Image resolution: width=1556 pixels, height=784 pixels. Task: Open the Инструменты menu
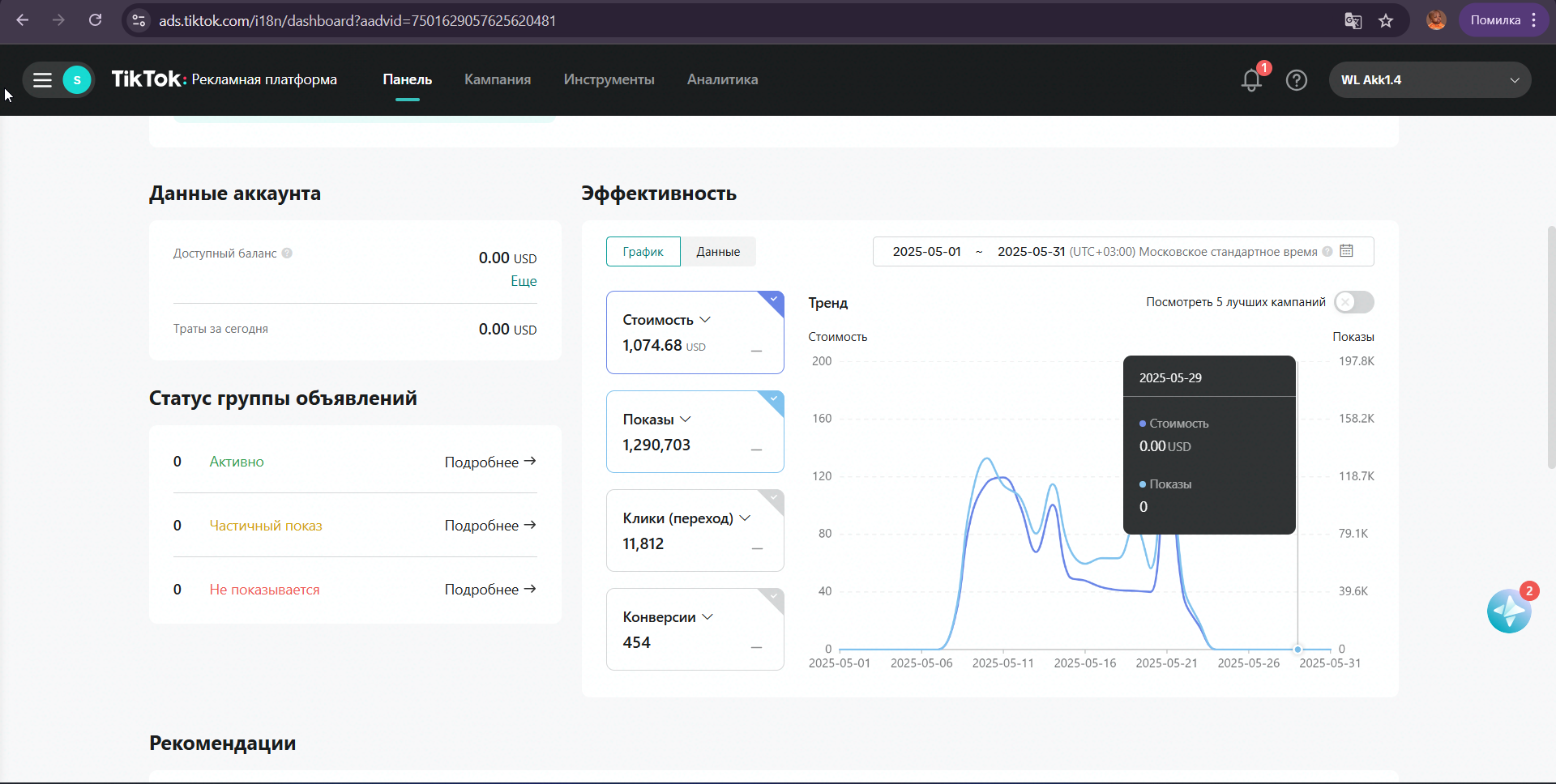point(609,79)
